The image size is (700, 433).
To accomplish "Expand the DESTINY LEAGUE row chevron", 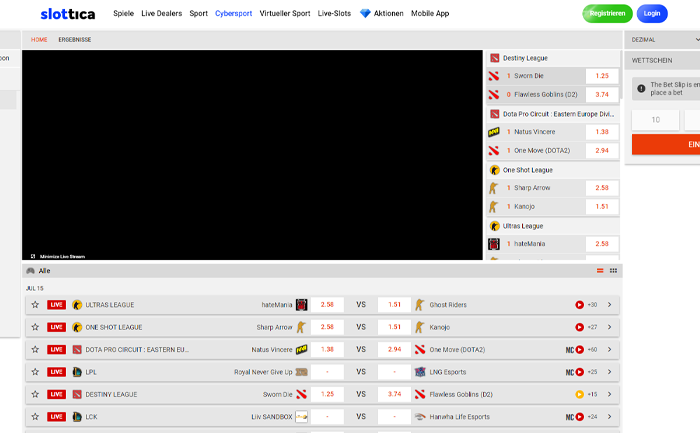I will click(609, 394).
